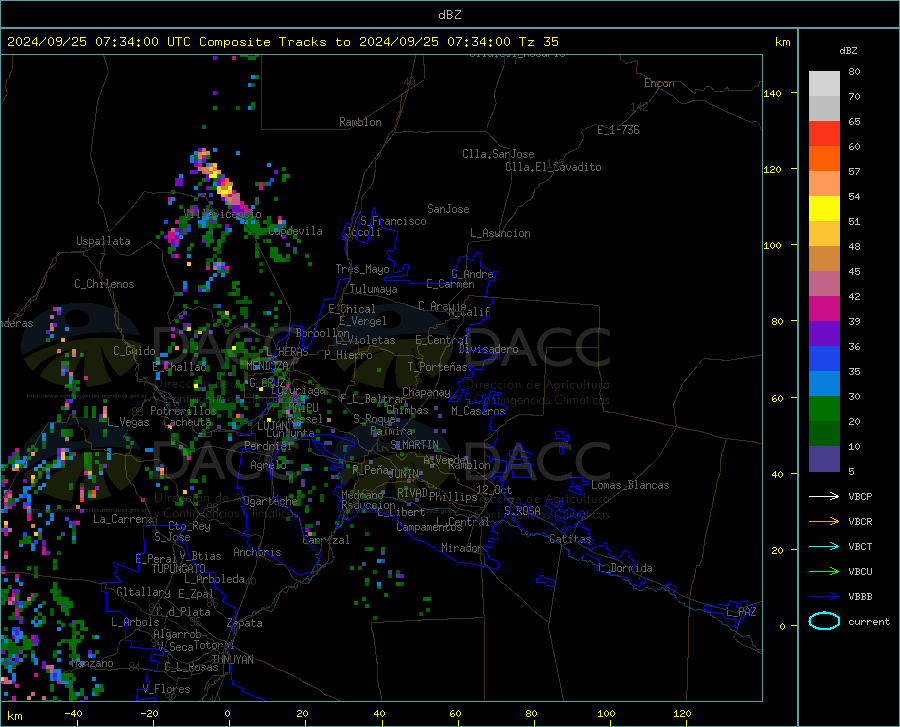Click the L_PAZ map label
This screenshot has height=727, width=900.
coord(741,612)
